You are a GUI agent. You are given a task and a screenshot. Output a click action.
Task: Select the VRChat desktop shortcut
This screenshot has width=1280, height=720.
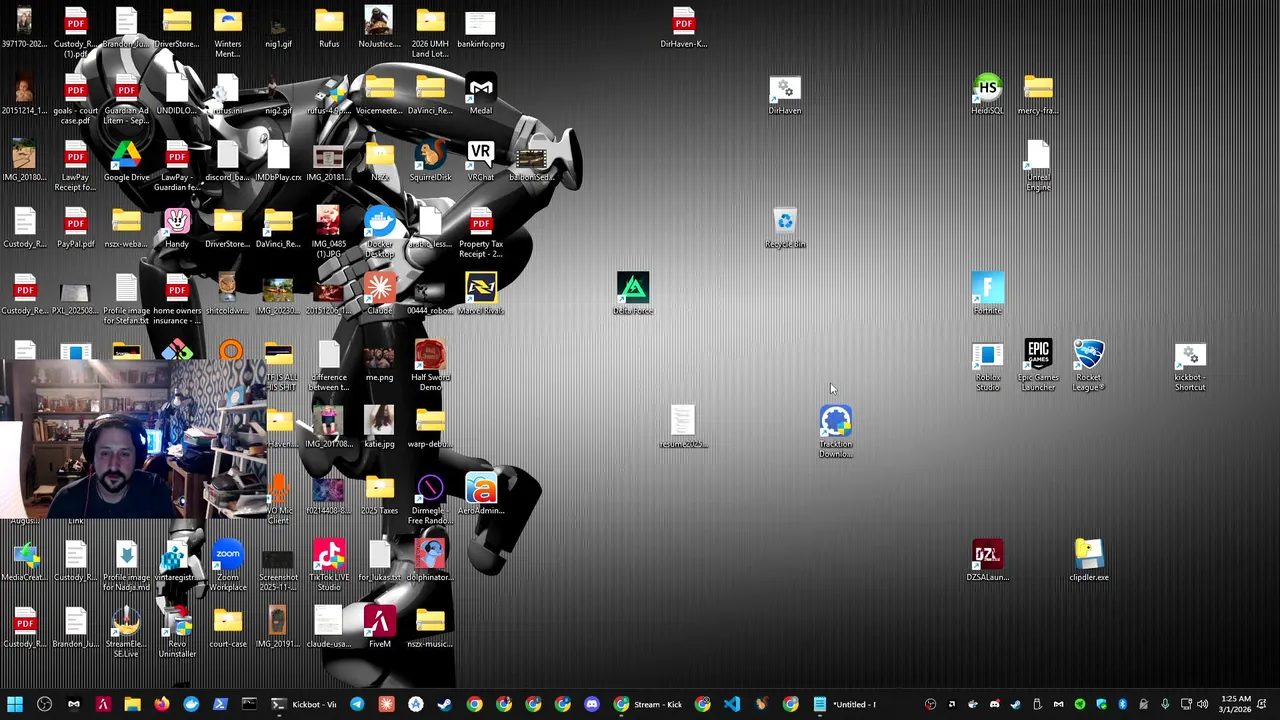pos(481,161)
